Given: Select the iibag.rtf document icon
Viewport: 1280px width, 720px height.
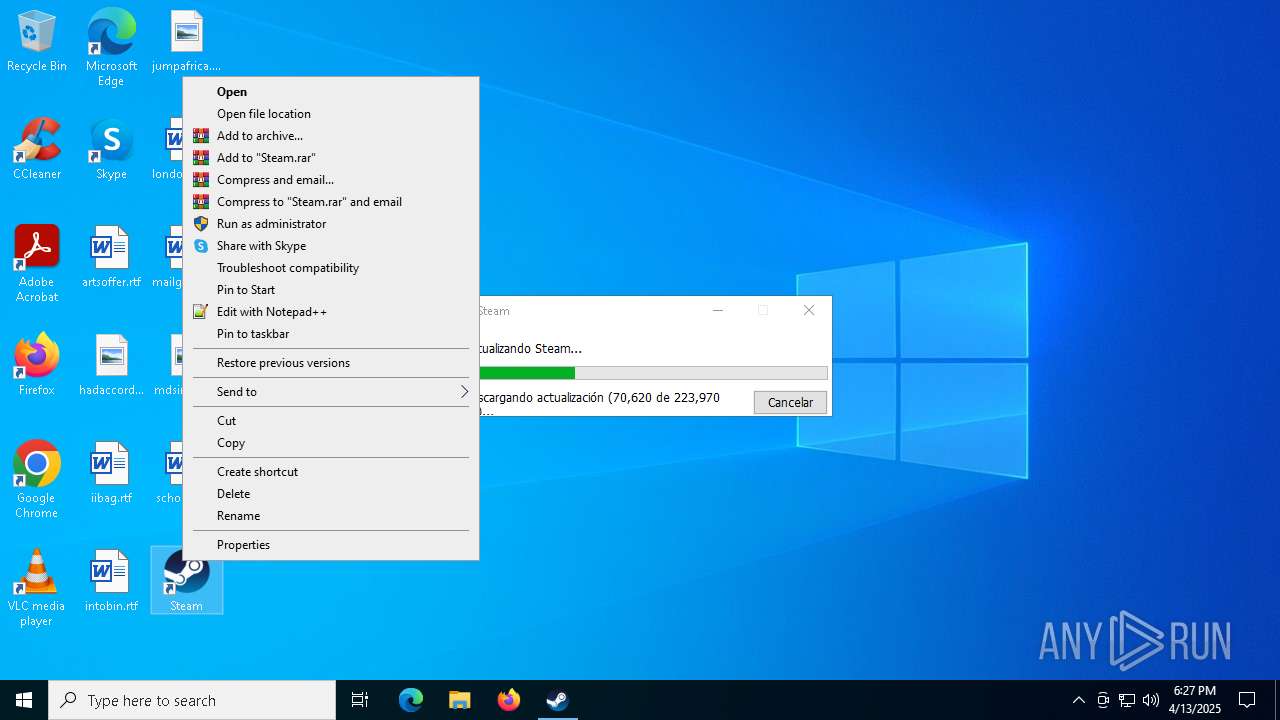Looking at the screenshot, I should pyautogui.click(x=111, y=474).
